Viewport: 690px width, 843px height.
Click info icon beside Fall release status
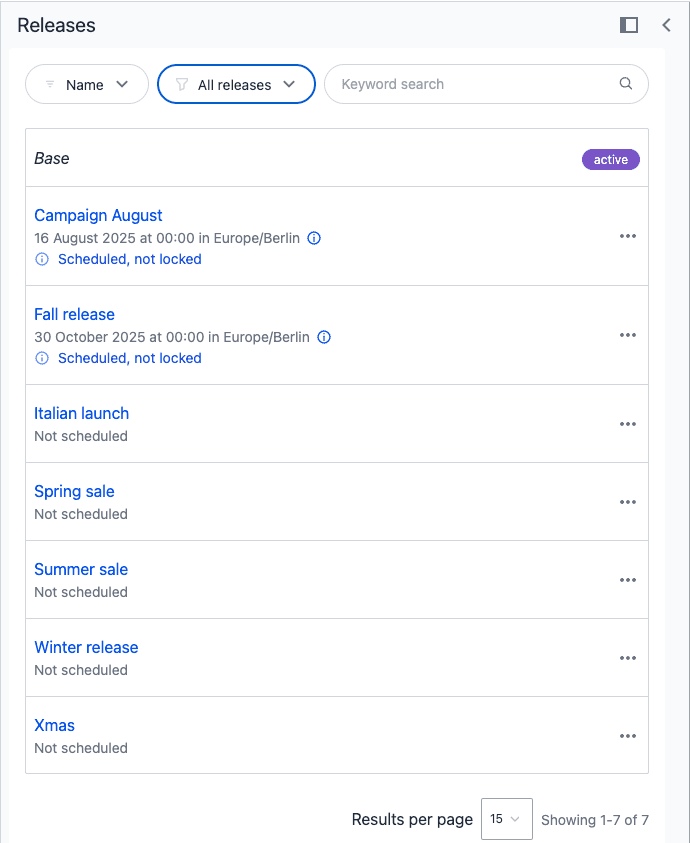(42, 358)
